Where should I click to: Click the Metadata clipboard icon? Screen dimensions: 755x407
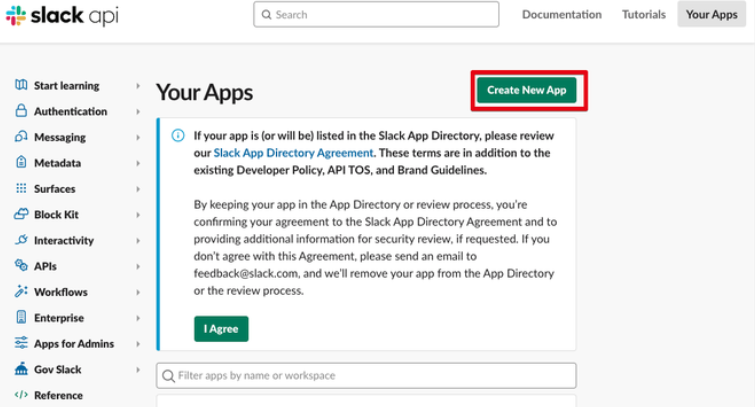(21, 162)
